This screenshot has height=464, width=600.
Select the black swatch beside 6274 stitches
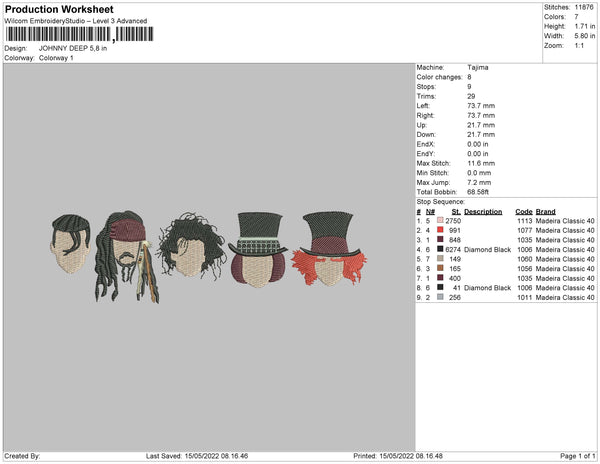click(x=440, y=249)
